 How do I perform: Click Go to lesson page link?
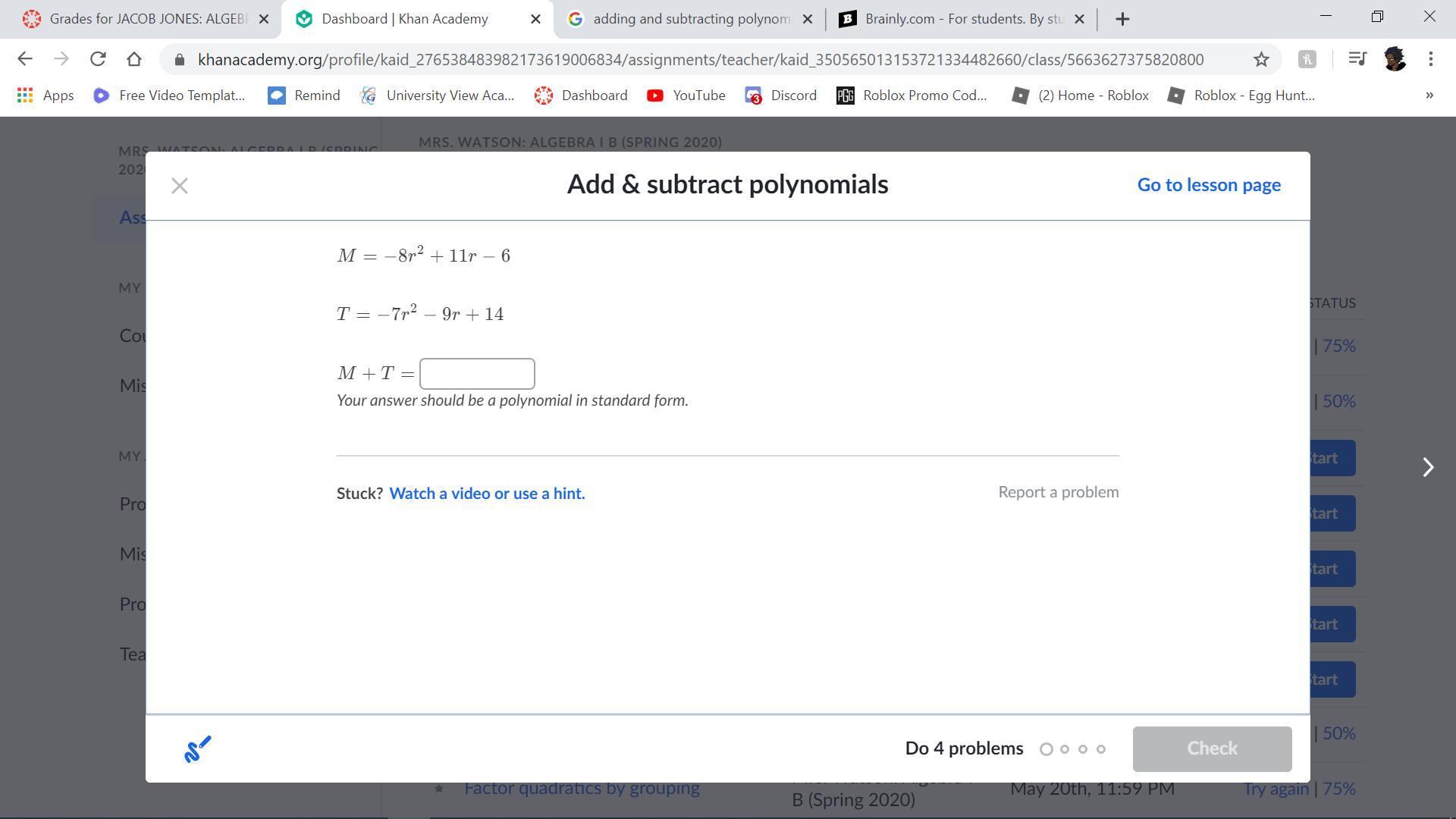coord(1208,185)
